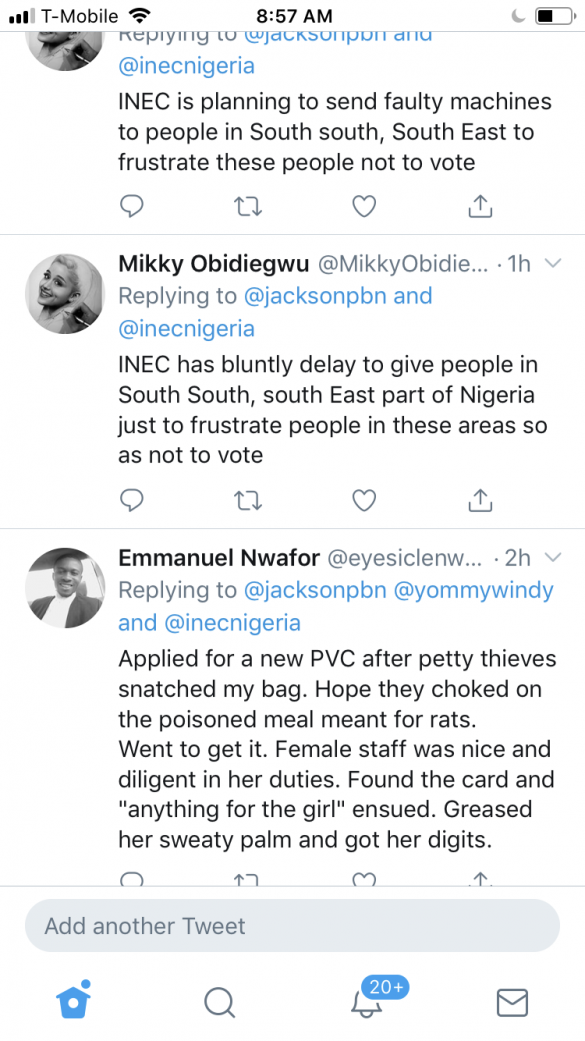Retweet Mikky Obidiegwu's delay tweet

click(248, 500)
